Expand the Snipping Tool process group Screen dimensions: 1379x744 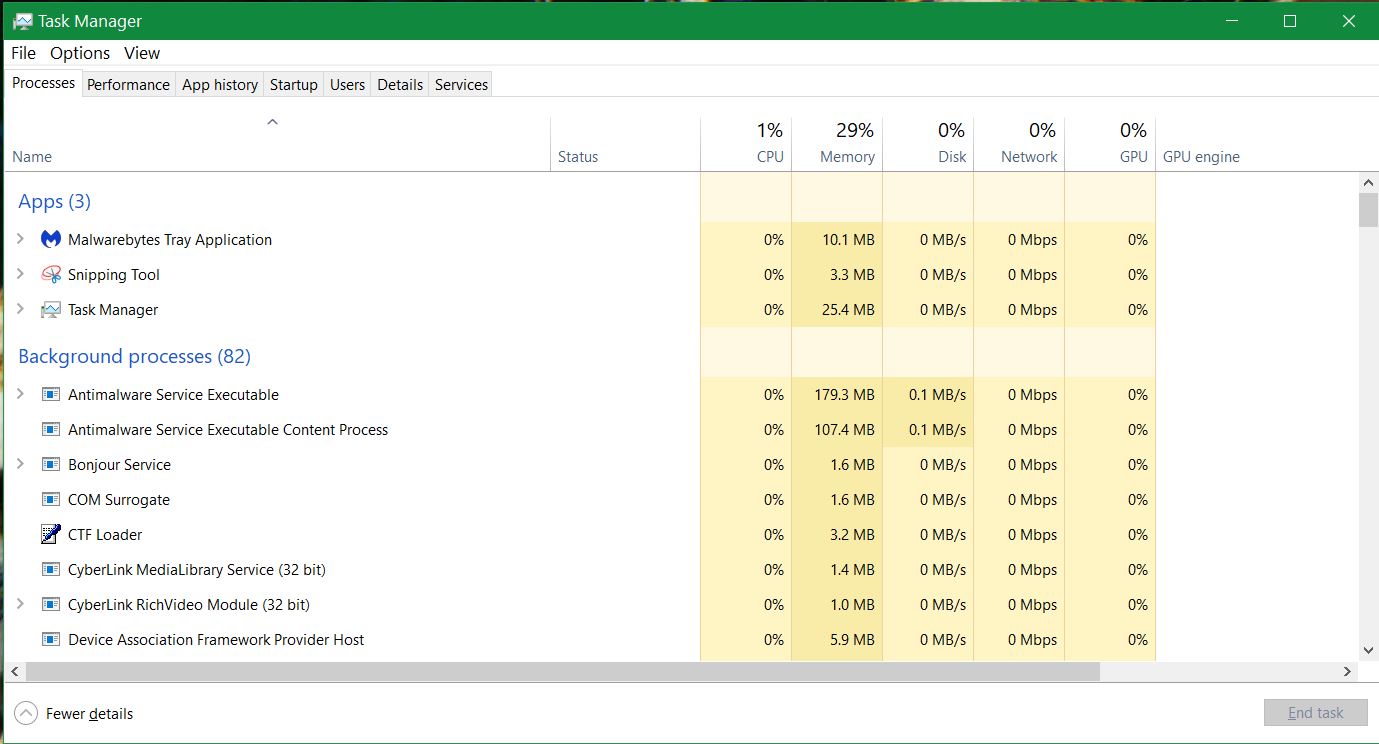point(20,275)
